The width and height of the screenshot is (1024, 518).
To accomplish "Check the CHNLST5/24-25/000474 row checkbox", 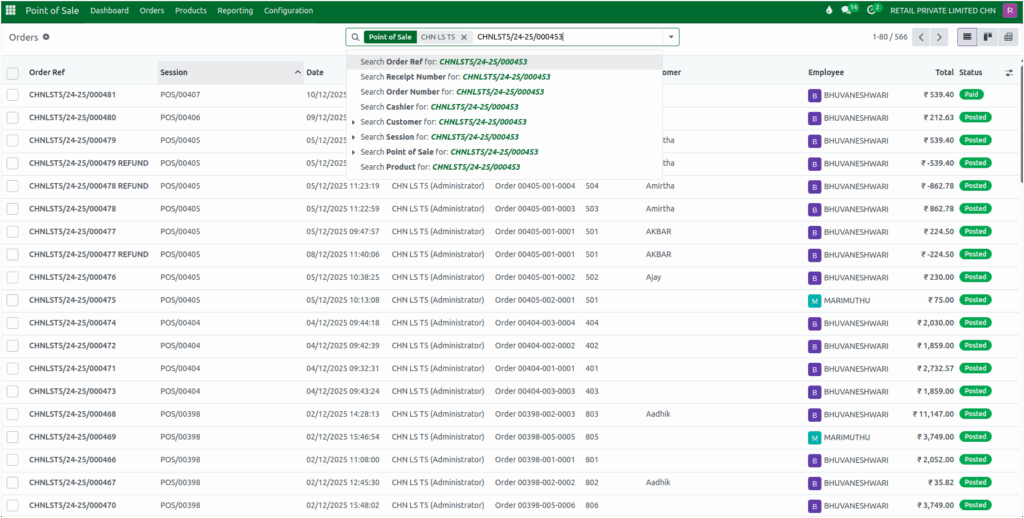I will click(13, 323).
